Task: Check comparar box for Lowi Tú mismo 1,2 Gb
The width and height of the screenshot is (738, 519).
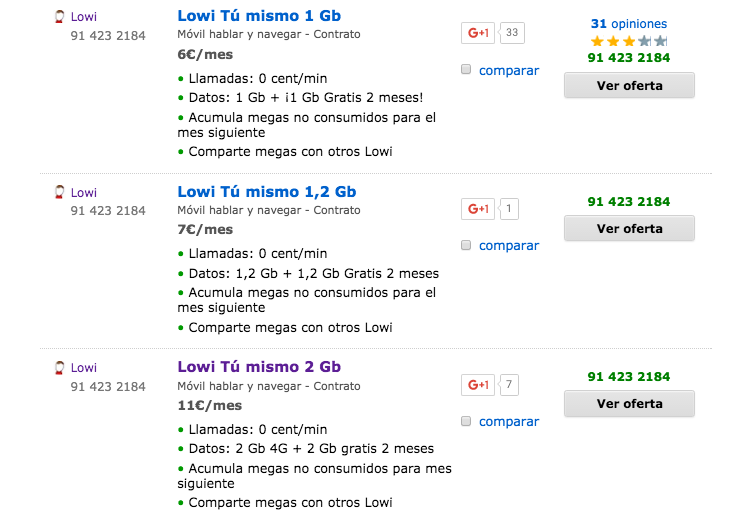Action: tap(466, 245)
